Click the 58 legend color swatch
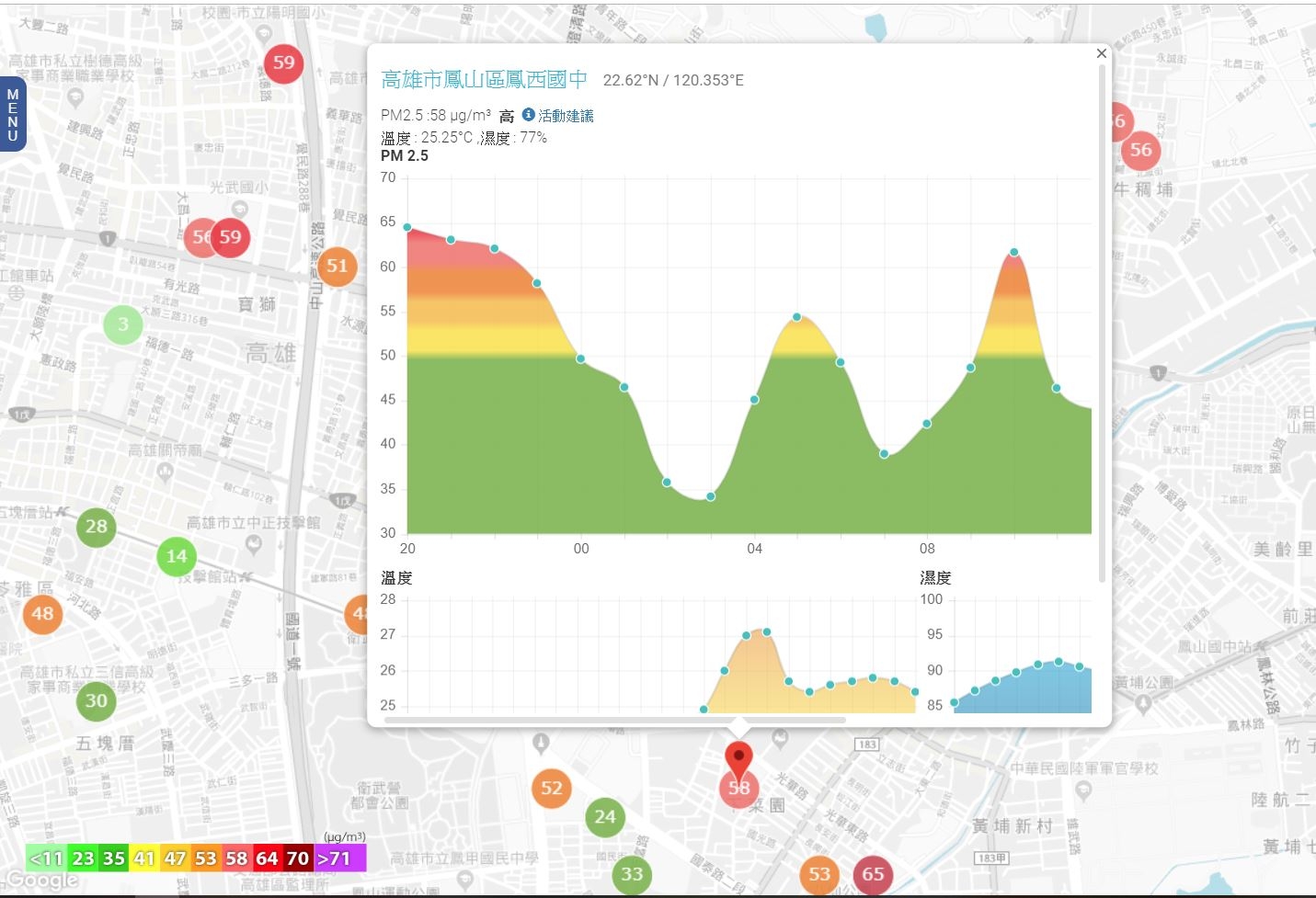This screenshot has width=1316, height=898. tap(236, 858)
